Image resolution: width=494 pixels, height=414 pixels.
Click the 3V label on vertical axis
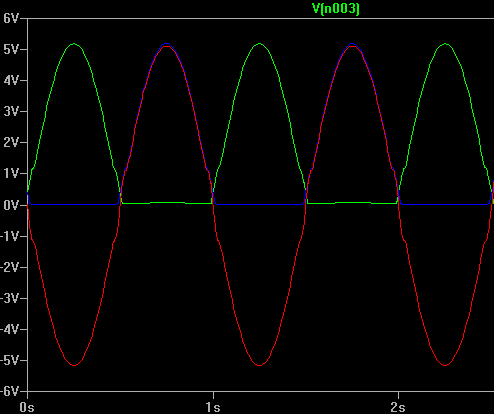click(11, 111)
